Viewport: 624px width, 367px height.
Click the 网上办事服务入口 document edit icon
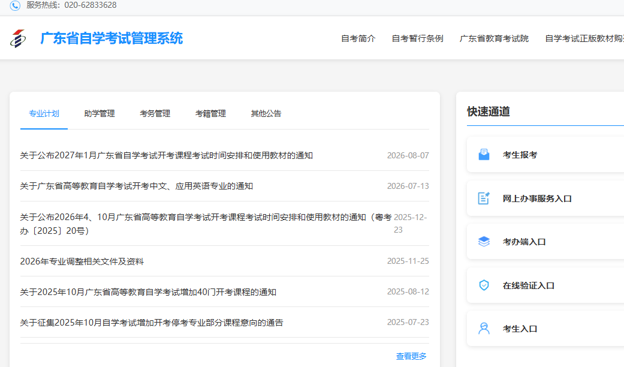484,198
